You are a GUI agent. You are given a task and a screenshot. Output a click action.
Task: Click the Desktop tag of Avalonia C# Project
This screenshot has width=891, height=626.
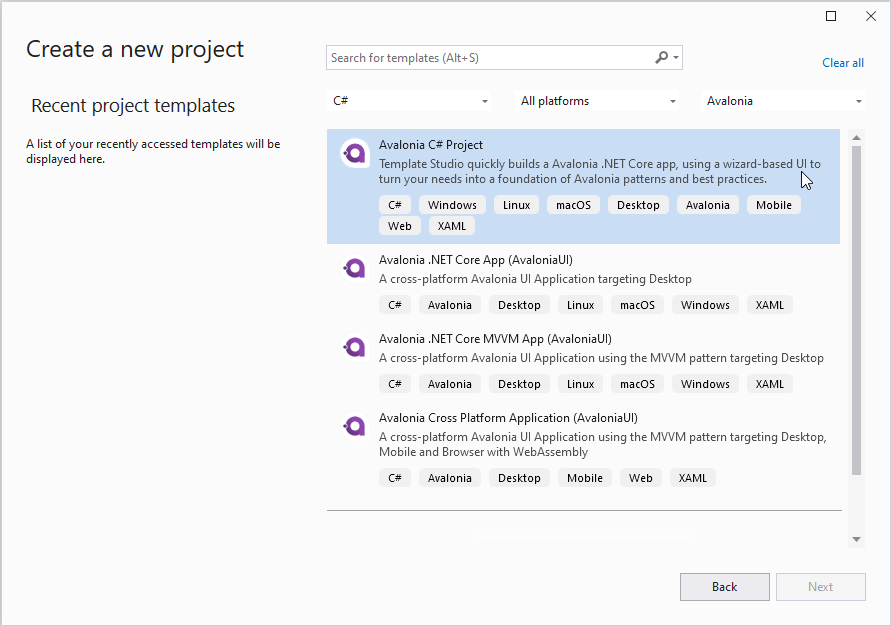point(638,205)
